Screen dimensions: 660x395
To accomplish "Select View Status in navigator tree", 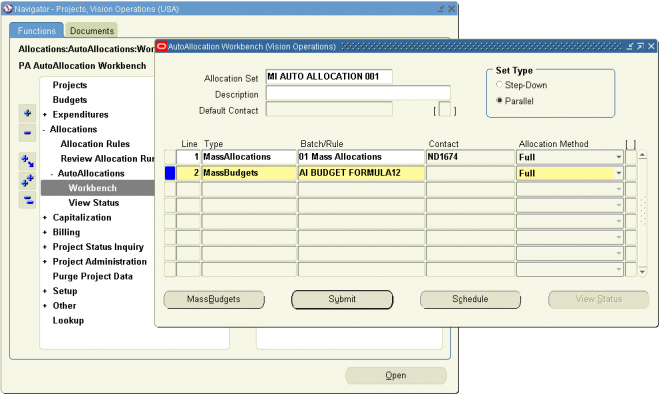I will pos(93,203).
